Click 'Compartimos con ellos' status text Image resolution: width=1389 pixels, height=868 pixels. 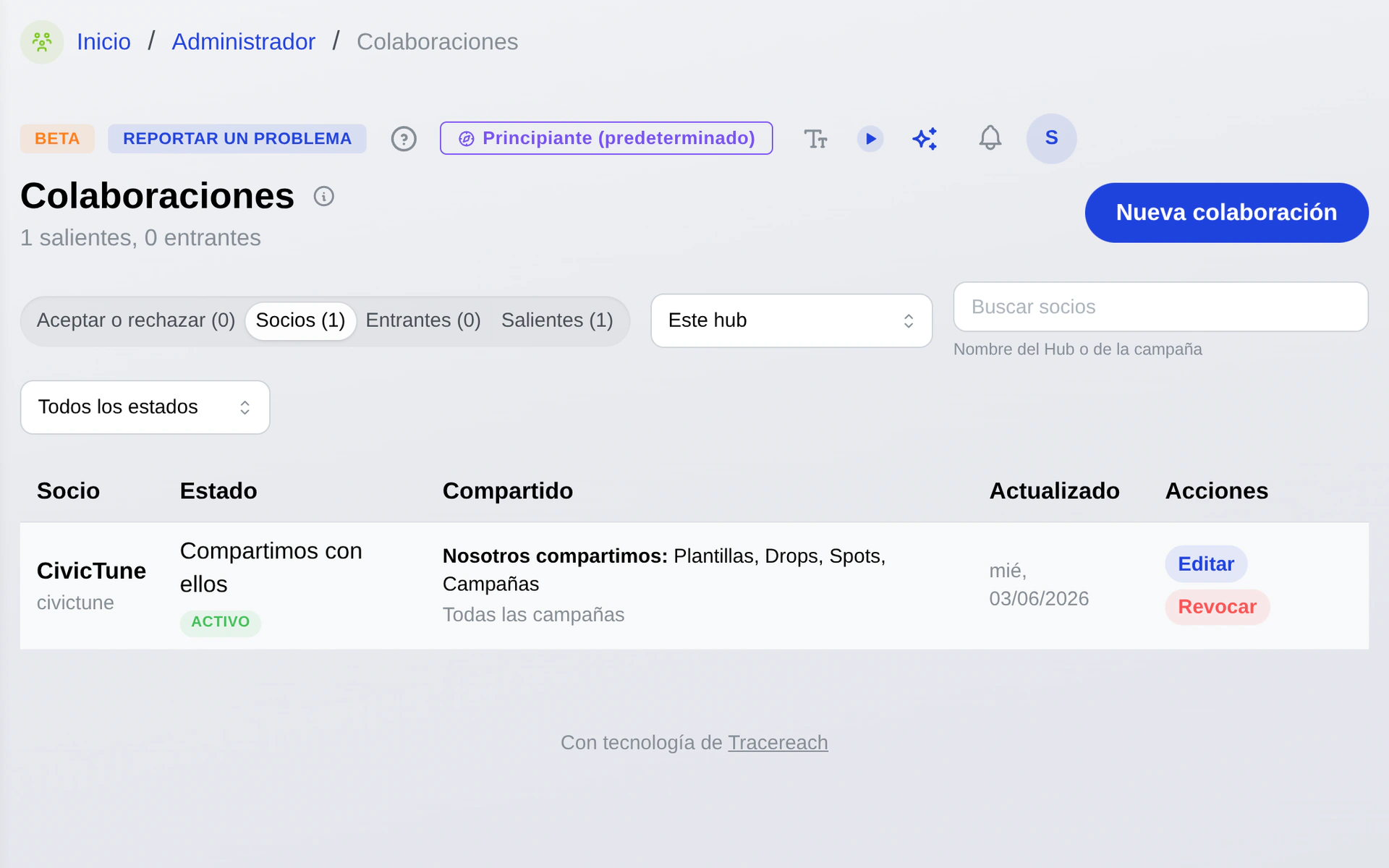pos(271,568)
